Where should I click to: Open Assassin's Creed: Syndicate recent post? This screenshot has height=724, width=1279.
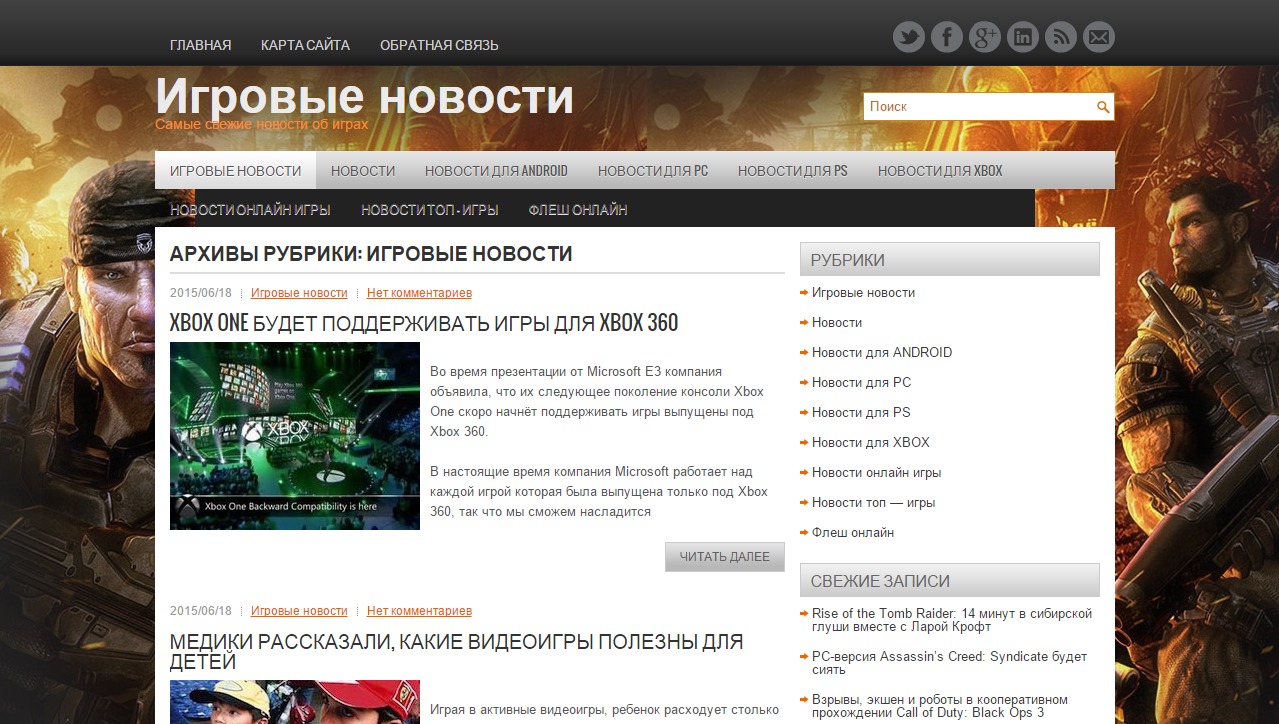point(949,663)
